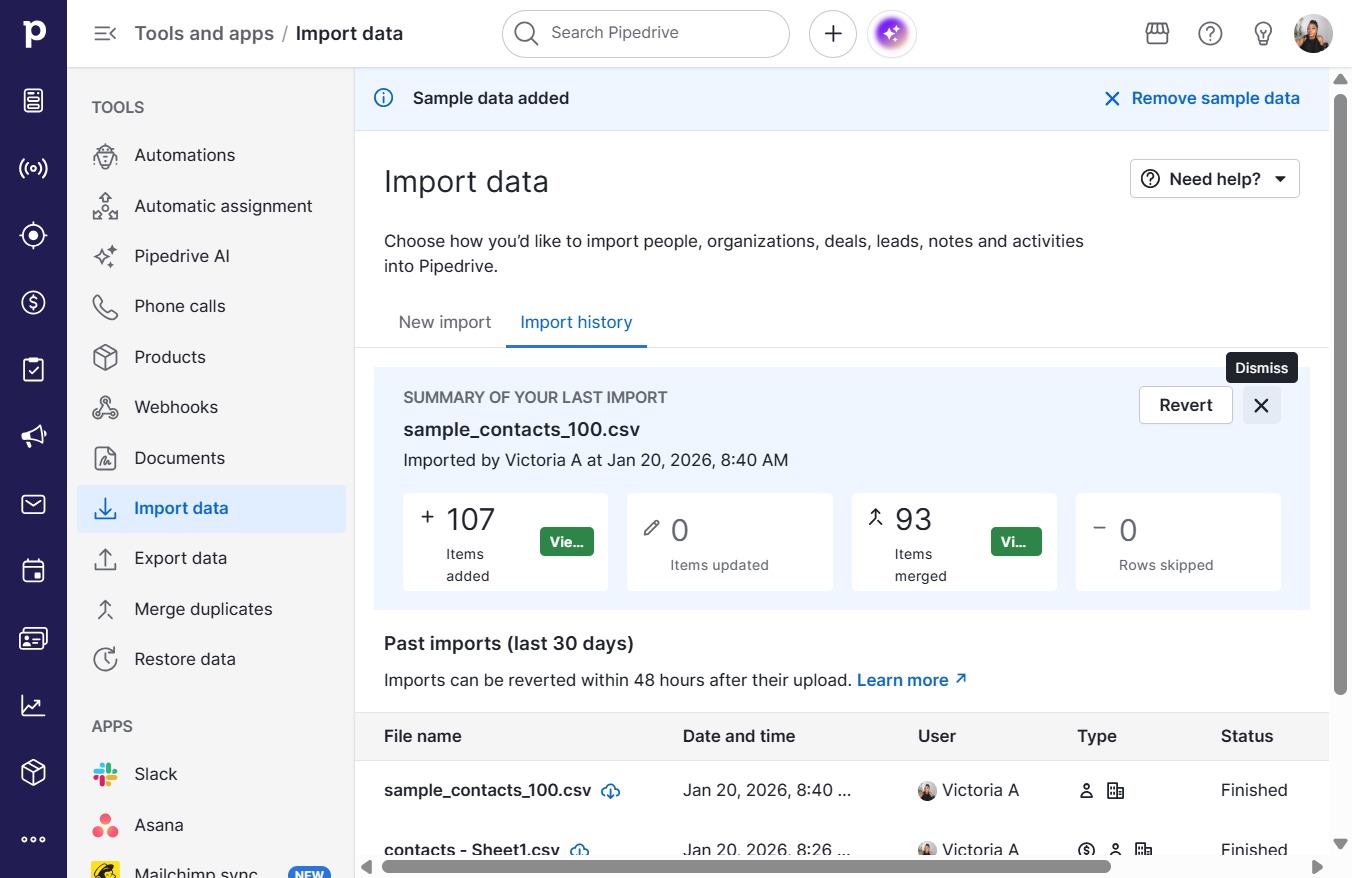The width and height of the screenshot is (1352, 878).
Task: Expand the Need help? dropdown
Action: tap(1215, 179)
